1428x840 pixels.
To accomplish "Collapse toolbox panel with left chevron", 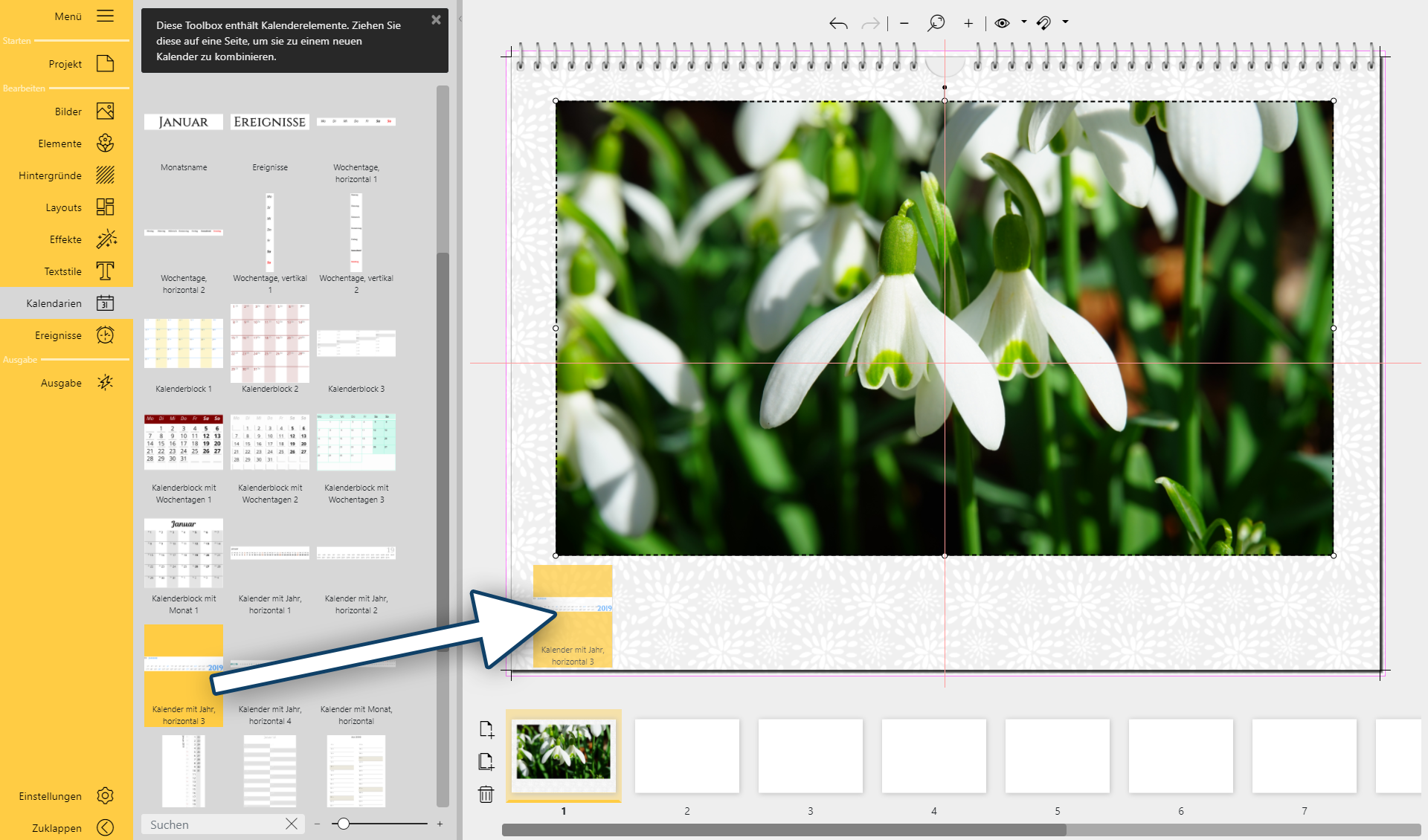I will point(460,19).
